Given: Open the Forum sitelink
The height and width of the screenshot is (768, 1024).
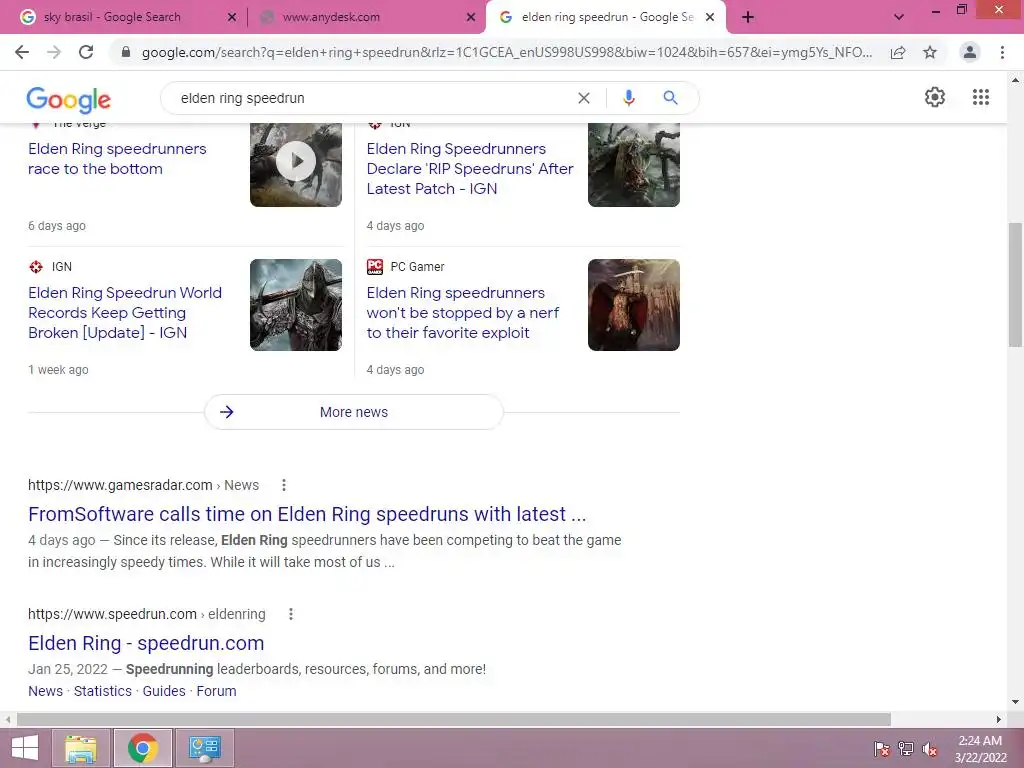Looking at the screenshot, I should coord(216,691).
